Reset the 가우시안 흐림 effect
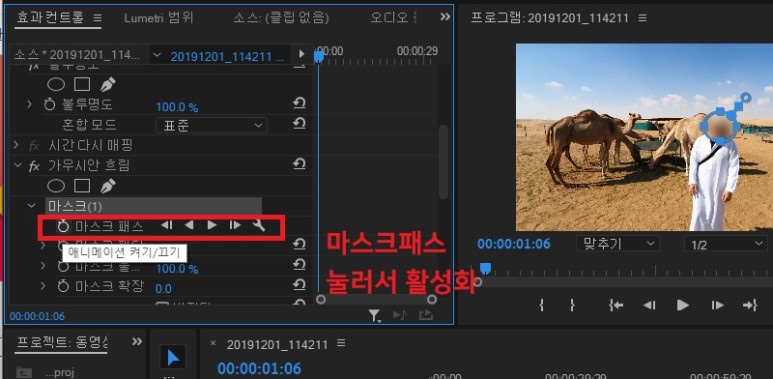 pos(299,164)
